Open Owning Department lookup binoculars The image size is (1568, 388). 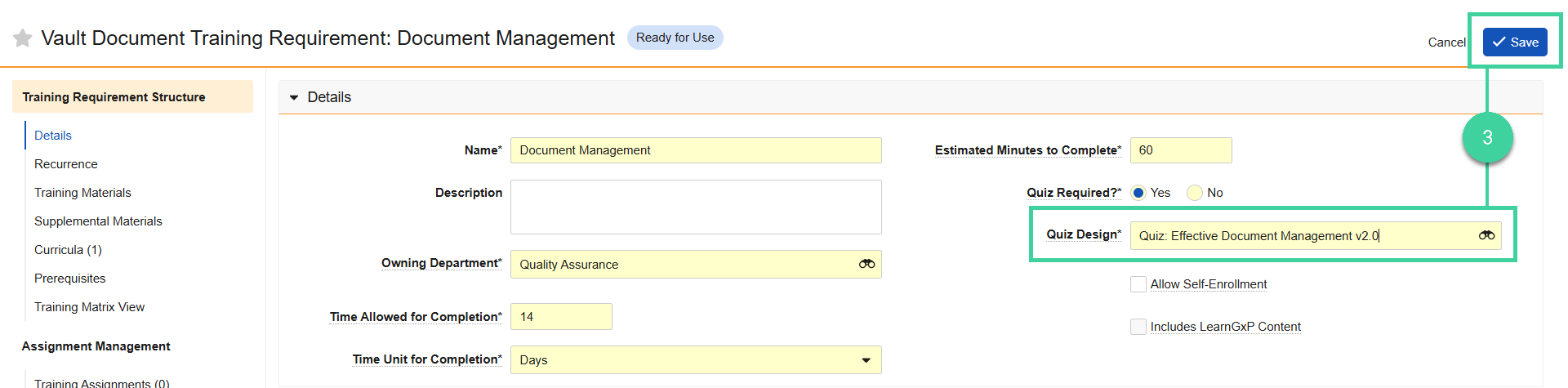click(x=866, y=264)
